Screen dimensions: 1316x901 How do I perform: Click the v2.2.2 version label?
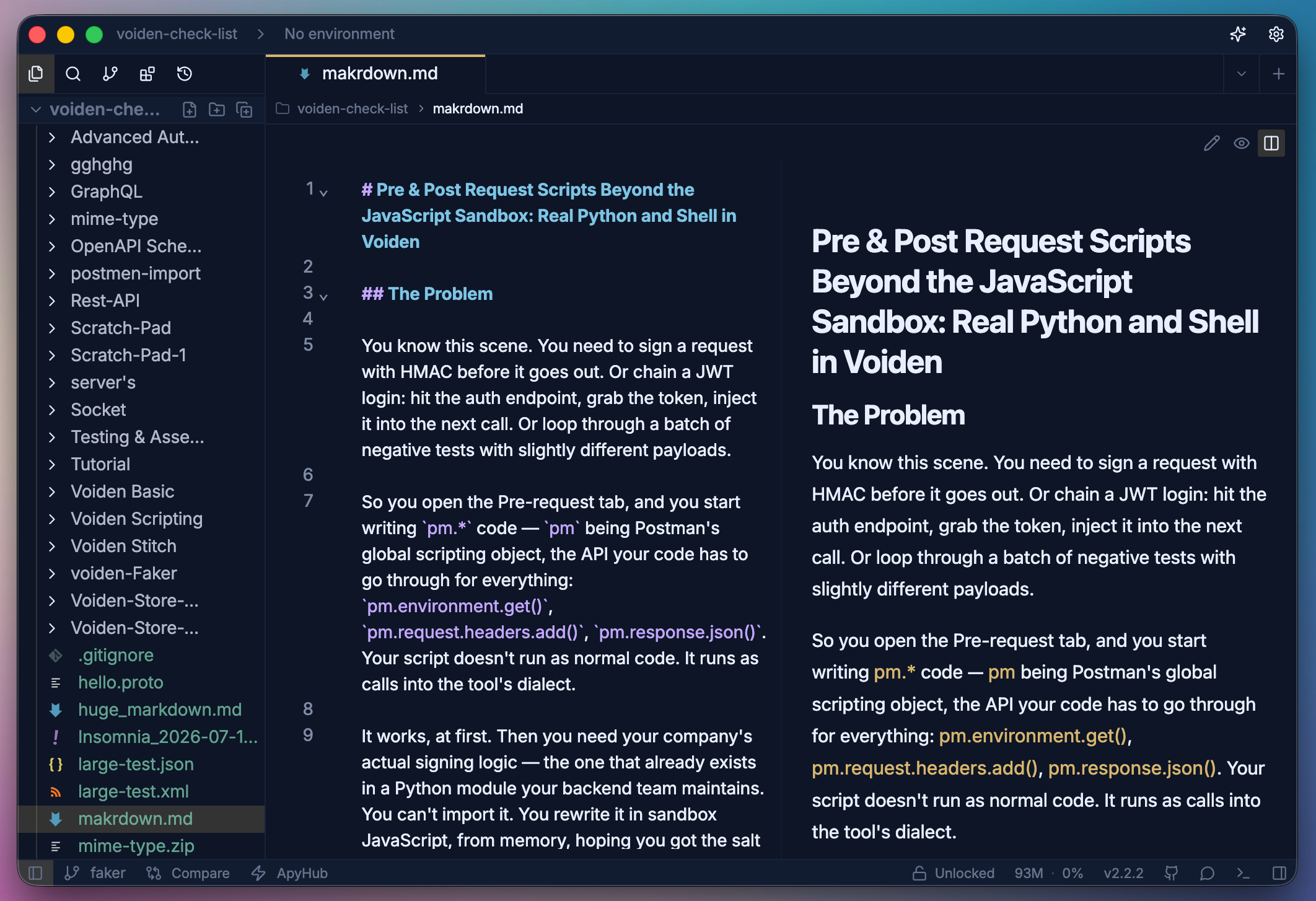tap(1123, 873)
